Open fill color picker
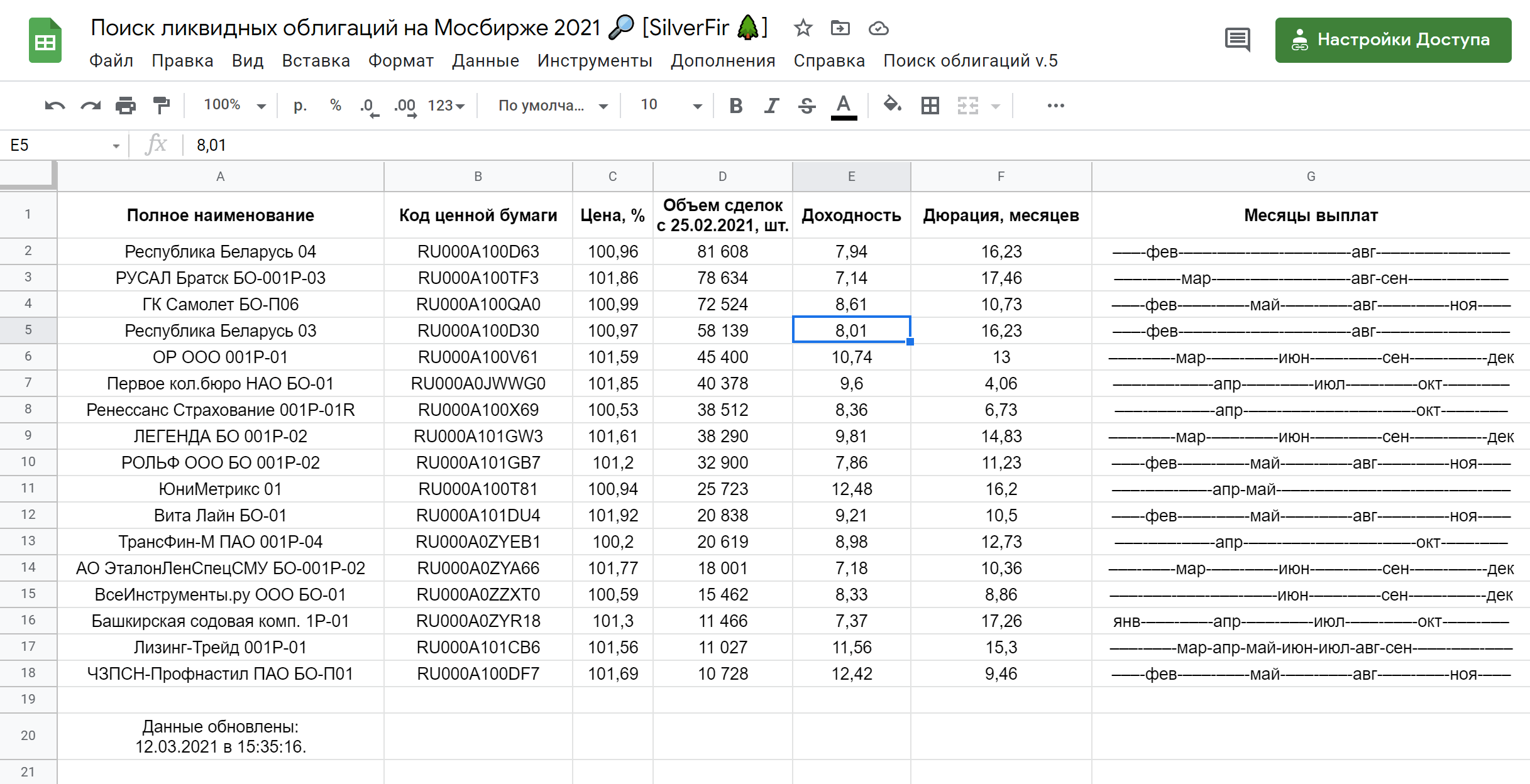1530x784 pixels. (892, 105)
